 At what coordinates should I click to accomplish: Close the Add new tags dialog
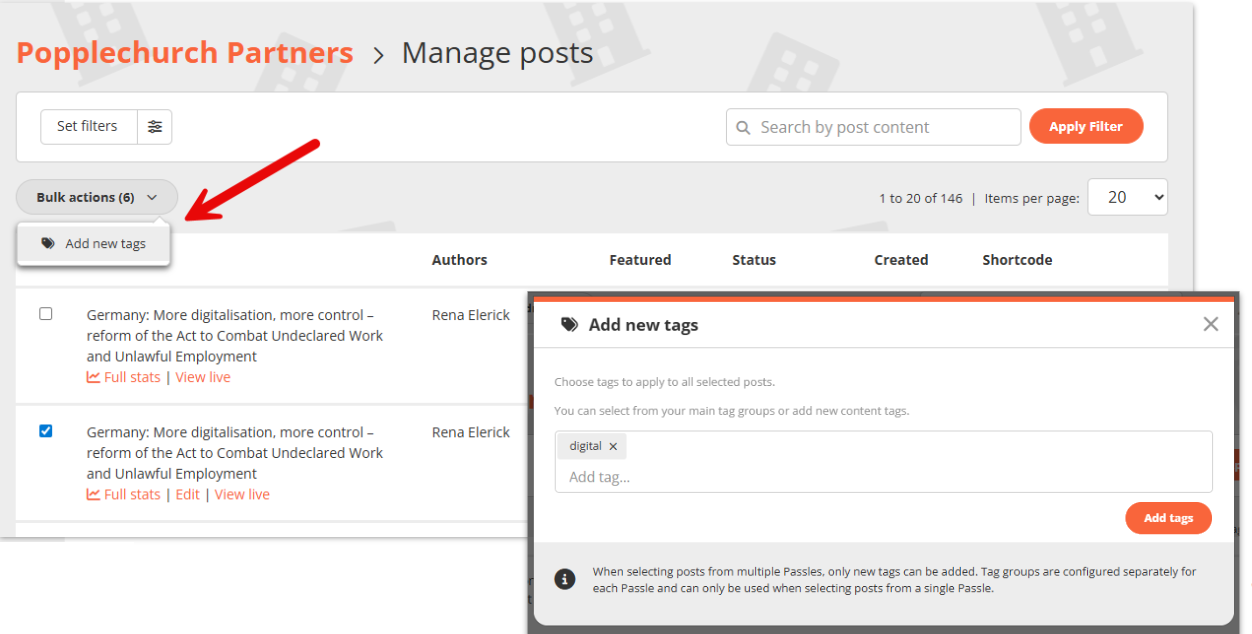pyautogui.click(x=1210, y=324)
